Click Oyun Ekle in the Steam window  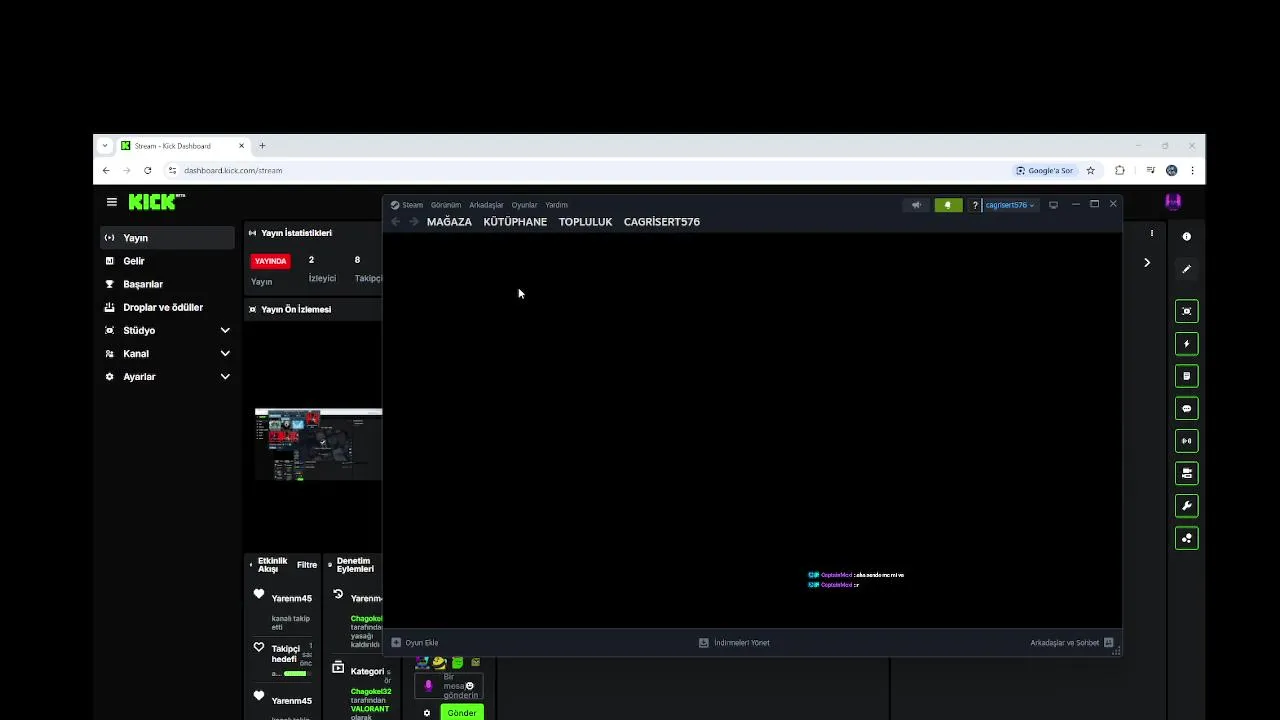click(x=415, y=643)
